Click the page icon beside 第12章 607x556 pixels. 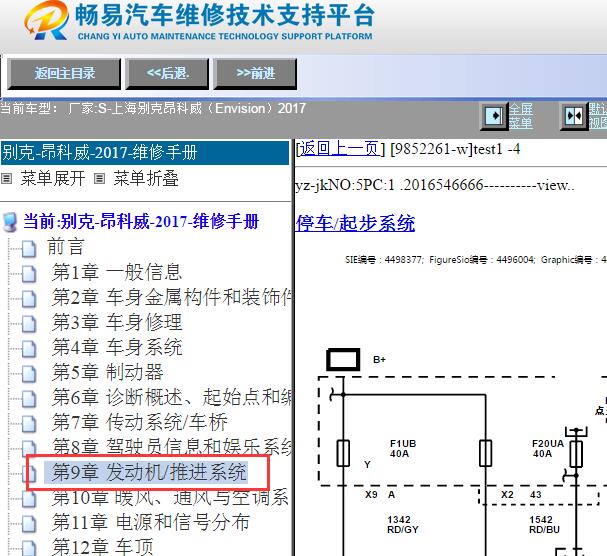click(29, 548)
